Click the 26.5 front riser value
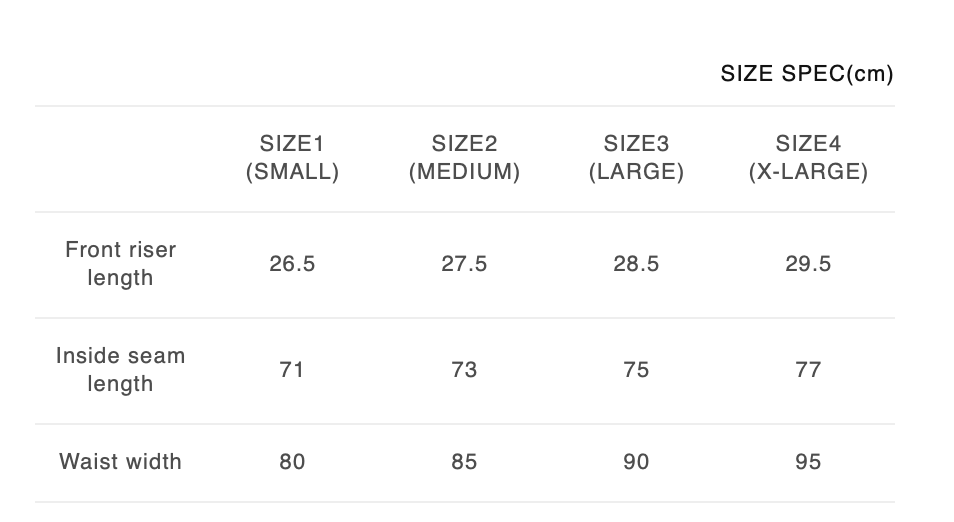Screen dimensions: 954x522 click(x=292, y=264)
